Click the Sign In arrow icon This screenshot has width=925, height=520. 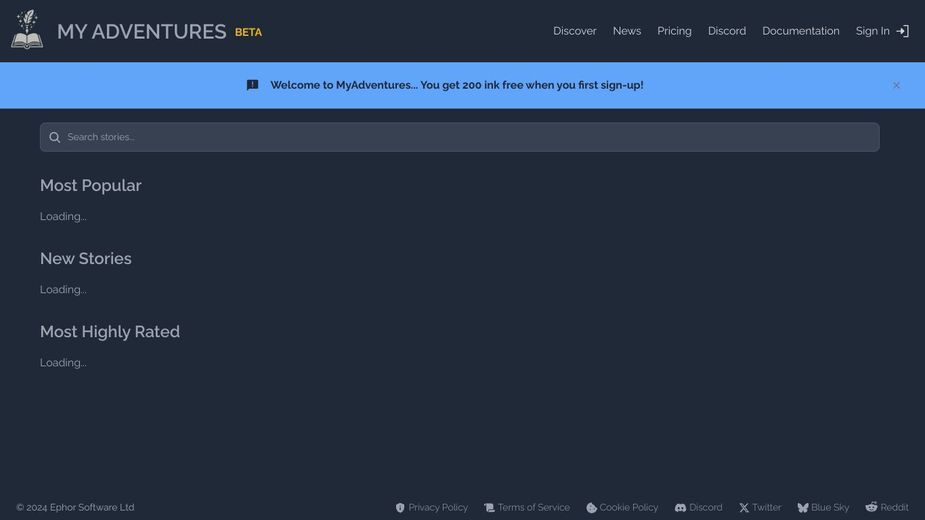pos(902,31)
